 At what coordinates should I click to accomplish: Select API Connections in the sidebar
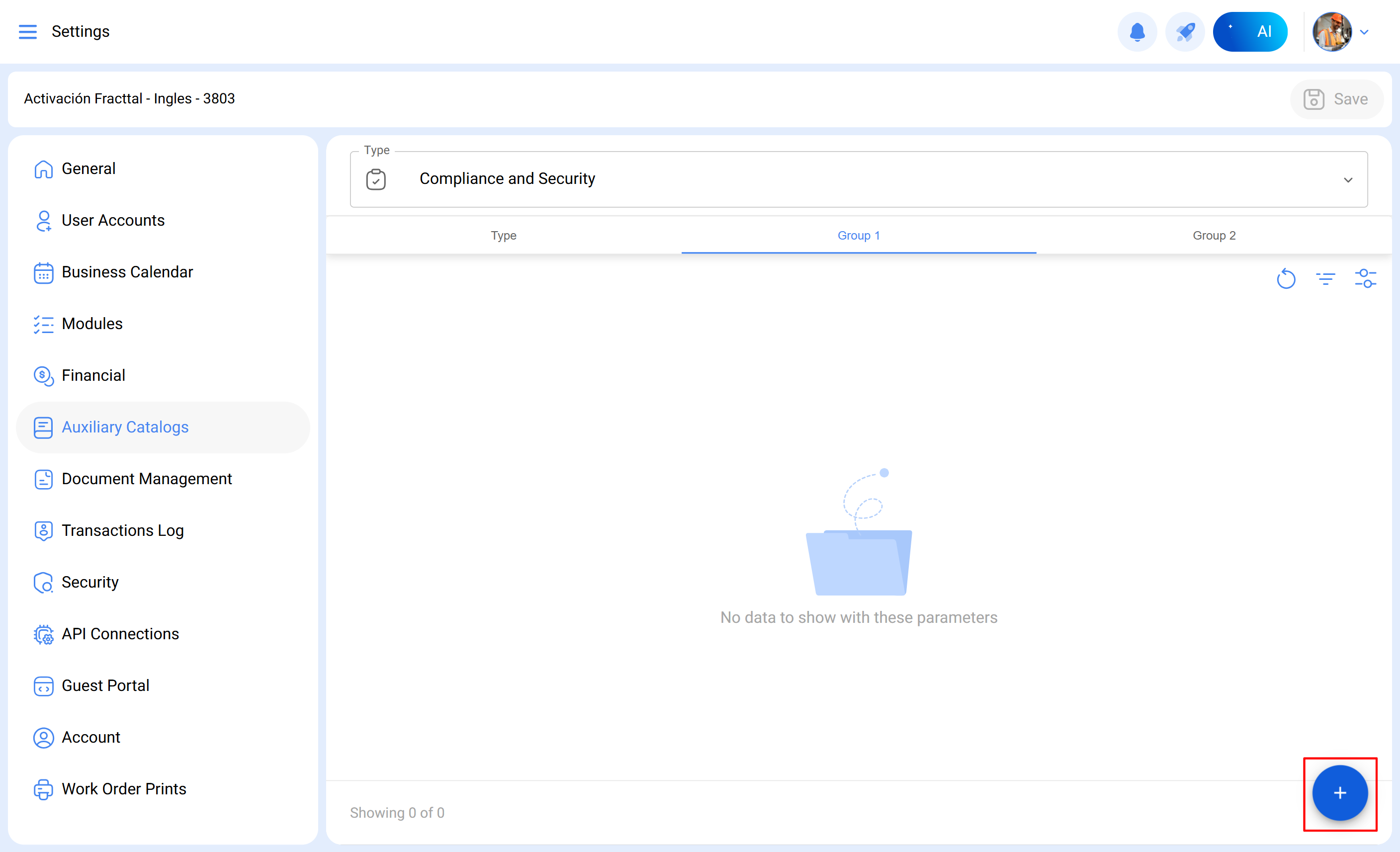tap(120, 634)
